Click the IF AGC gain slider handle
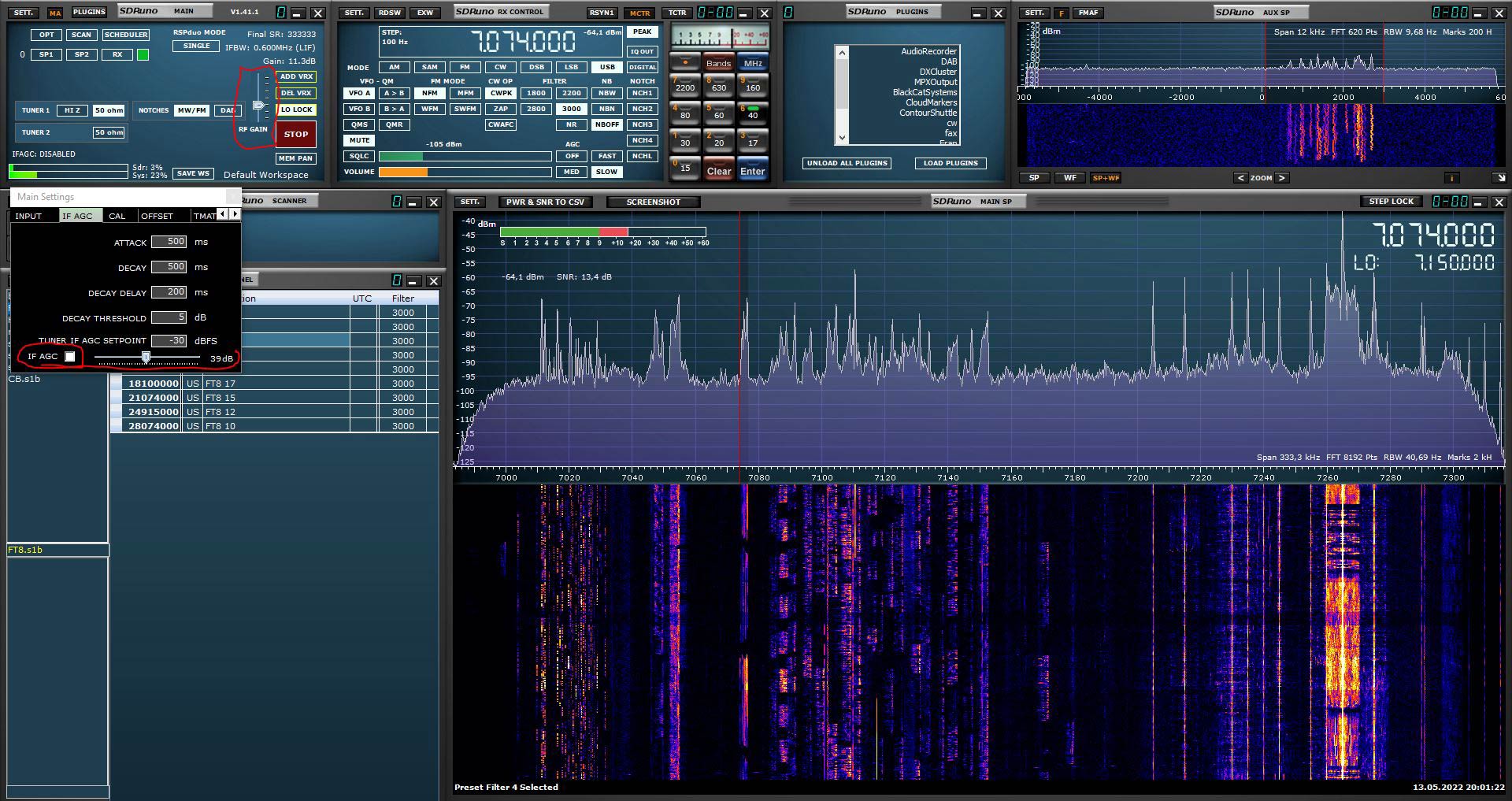1512x801 pixels. [146, 358]
